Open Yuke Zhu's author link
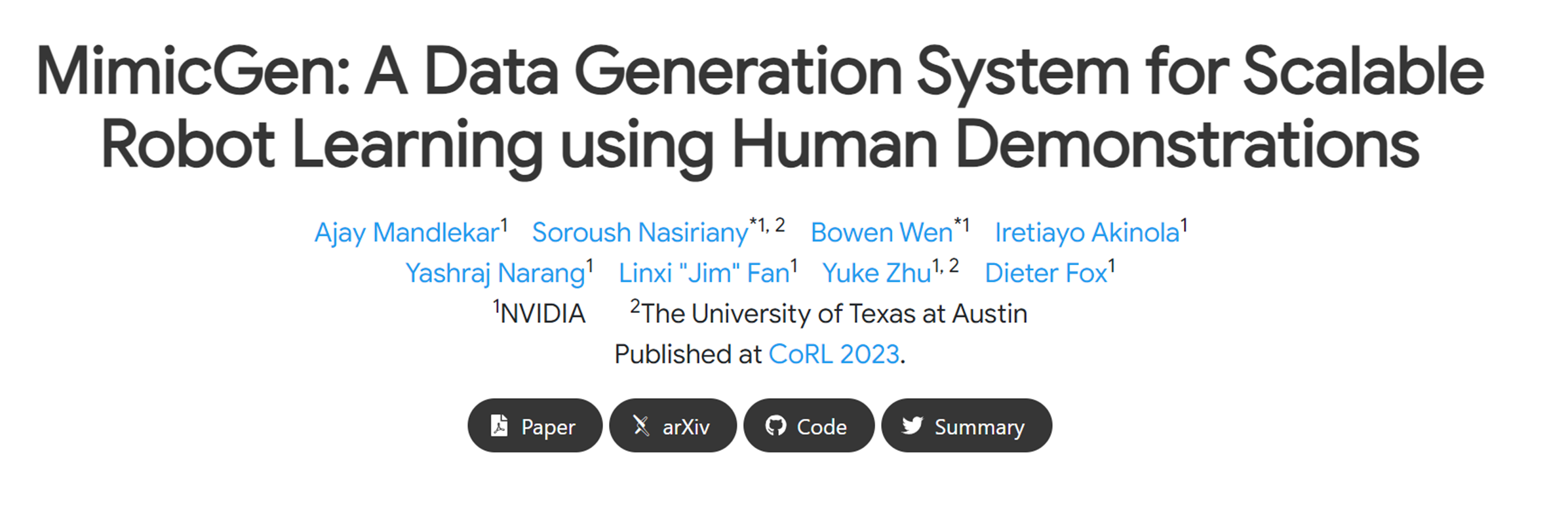 876,274
